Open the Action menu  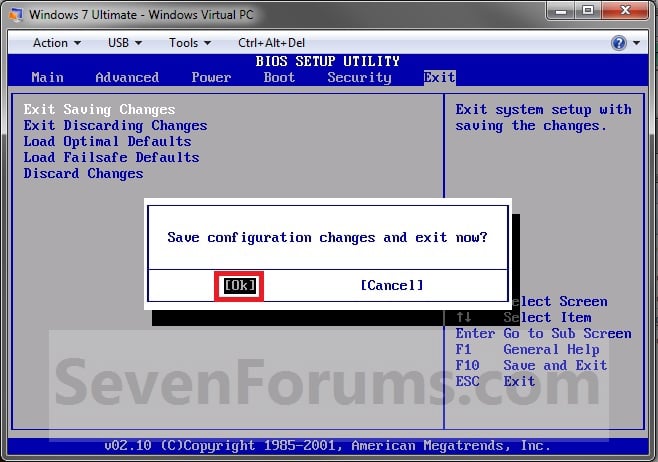pyautogui.click(x=57, y=43)
